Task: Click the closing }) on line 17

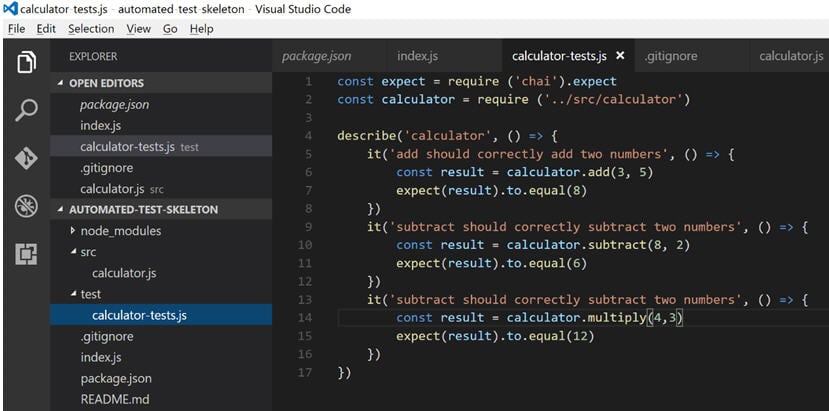Action: pyautogui.click(x=344, y=372)
